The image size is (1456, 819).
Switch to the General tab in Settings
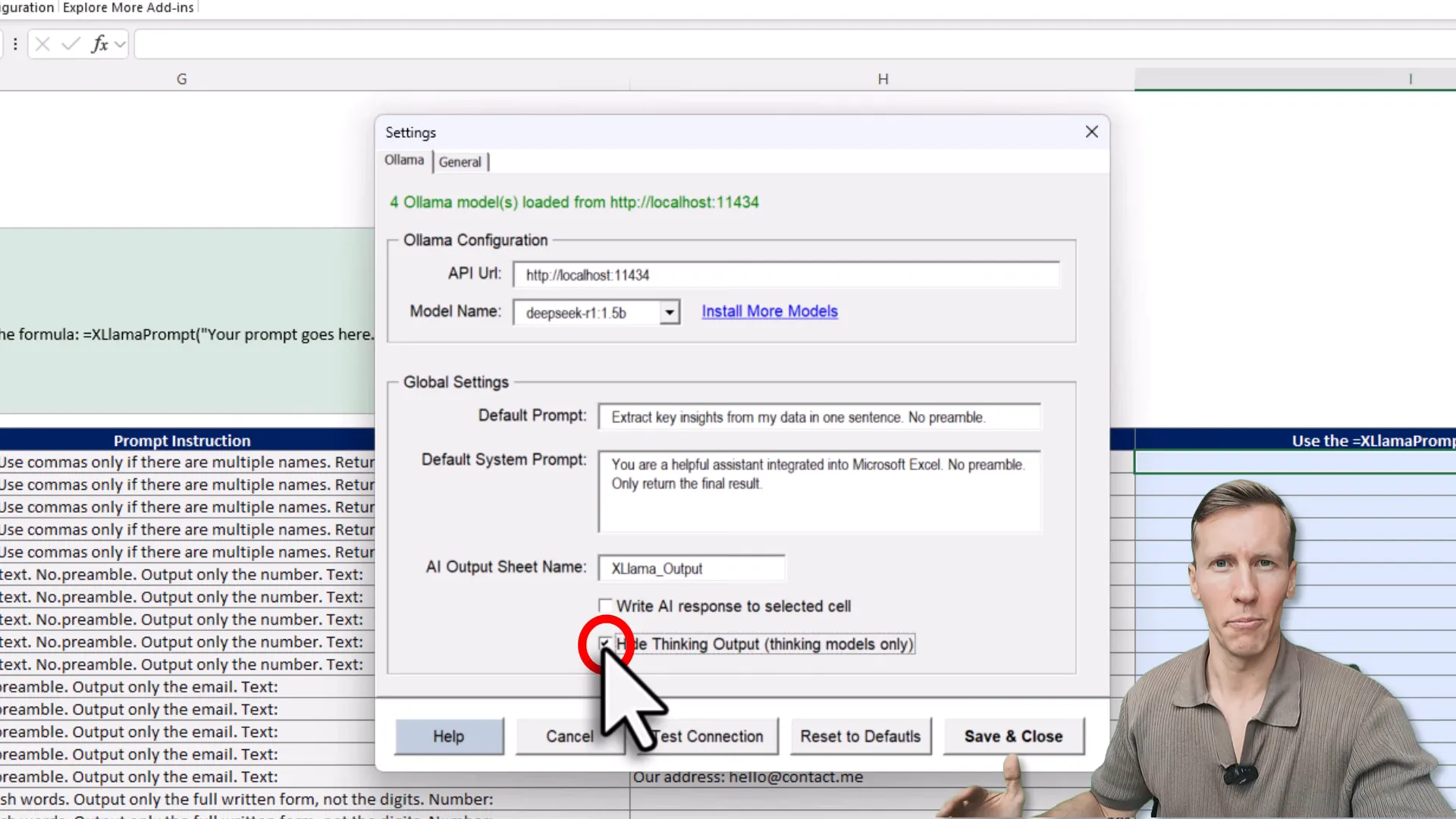[460, 162]
